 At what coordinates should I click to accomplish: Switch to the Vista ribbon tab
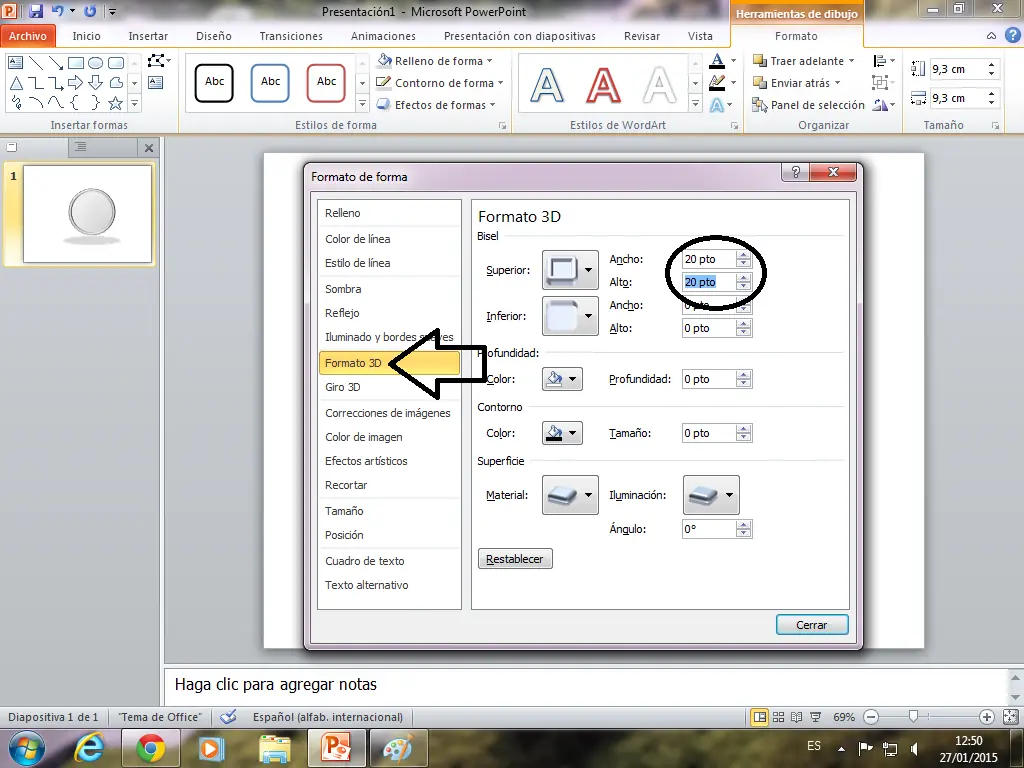pyautogui.click(x=699, y=36)
